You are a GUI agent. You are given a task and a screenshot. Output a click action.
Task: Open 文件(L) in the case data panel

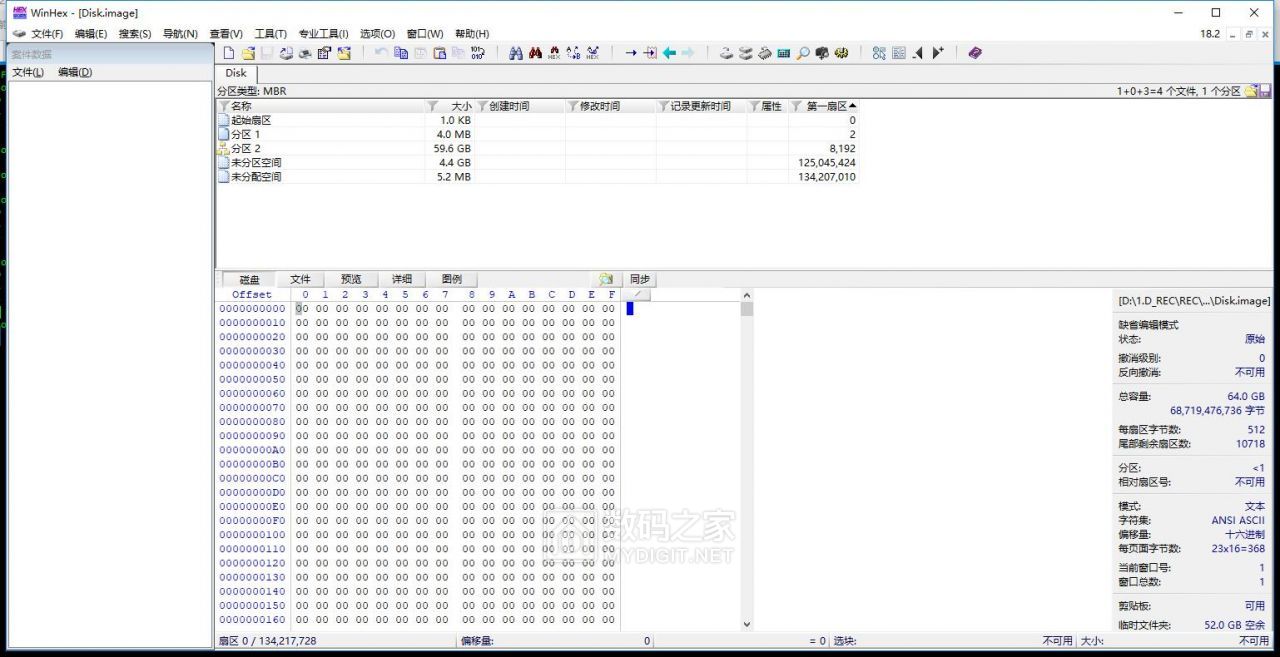coord(28,72)
